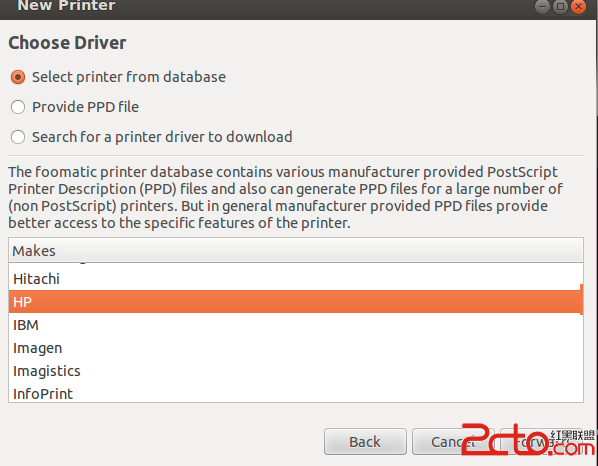This screenshot has width=598, height=466.
Task: Minimize the New Printer window
Action: tap(542, 6)
